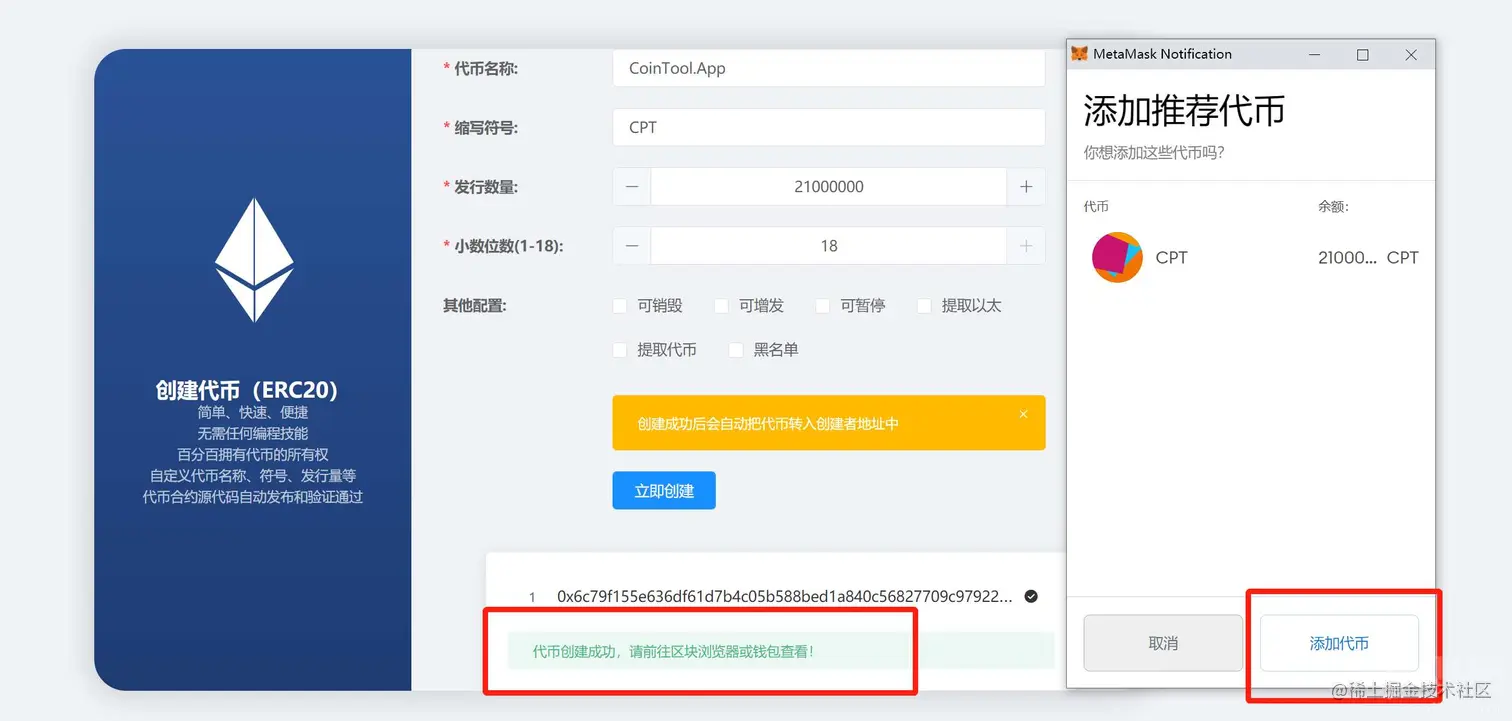Image resolution: width=1512 pixels, height=721 pixels.
Task: Enable the 可销毁 checkbox
Action: coord(620,306)
